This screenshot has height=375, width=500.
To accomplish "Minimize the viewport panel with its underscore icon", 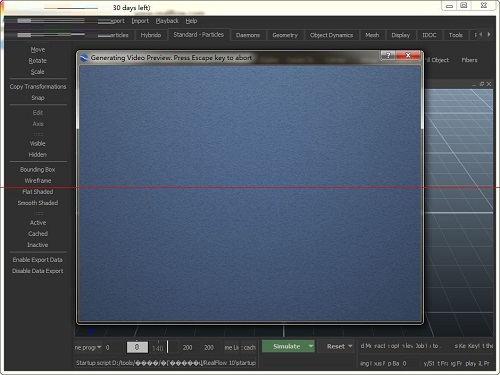I will coord(474,85).
